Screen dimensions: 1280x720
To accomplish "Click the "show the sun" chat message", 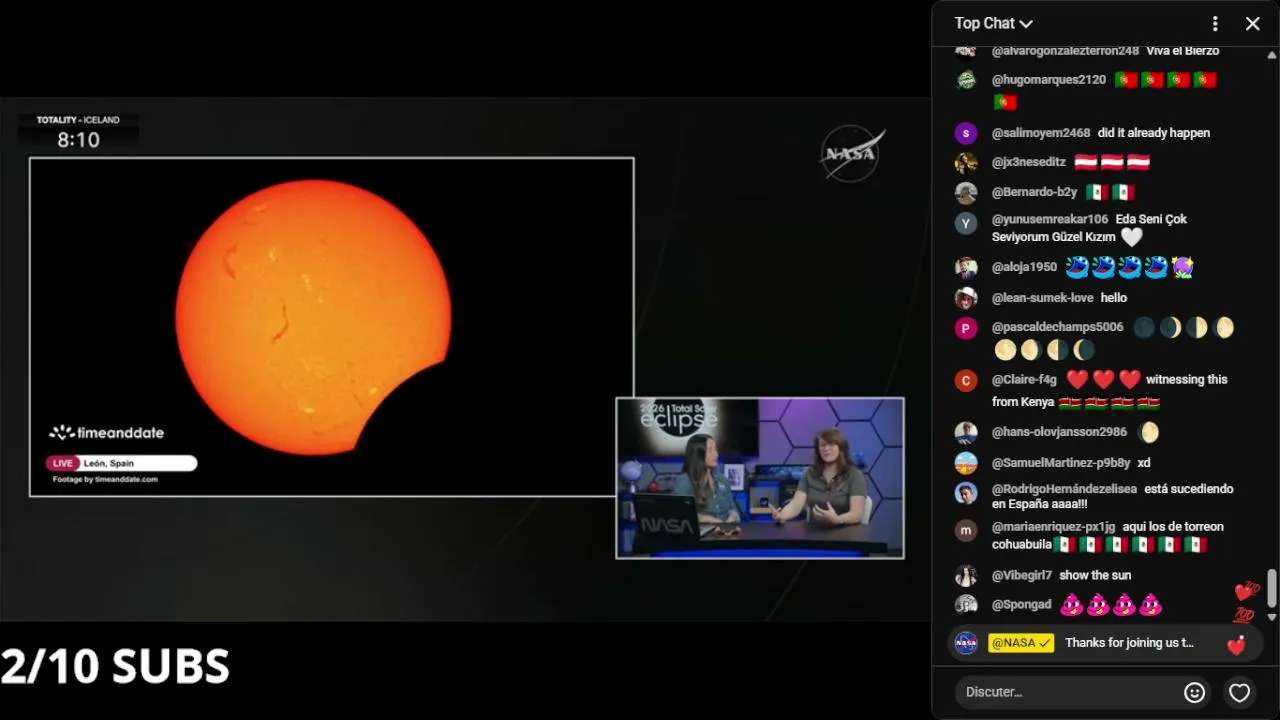I will coord(1095,575).
